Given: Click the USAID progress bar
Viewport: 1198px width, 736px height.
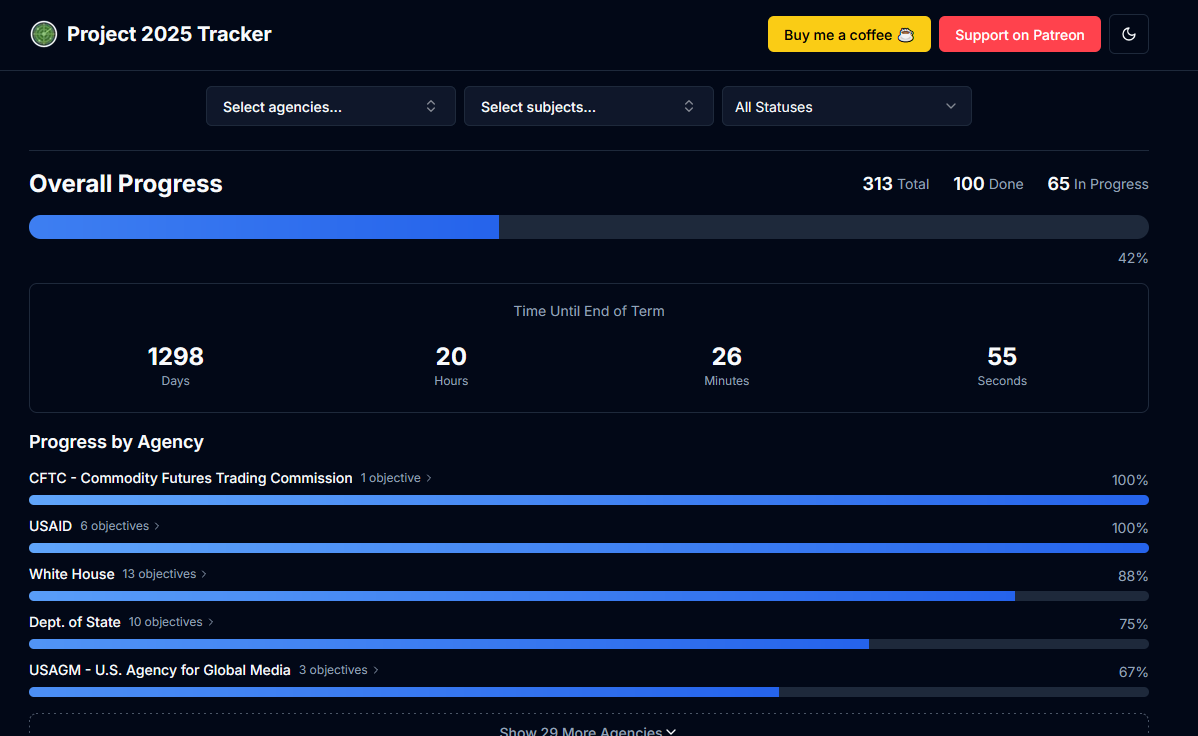Looking at the screenshot, I should click(x=588, y=548).
